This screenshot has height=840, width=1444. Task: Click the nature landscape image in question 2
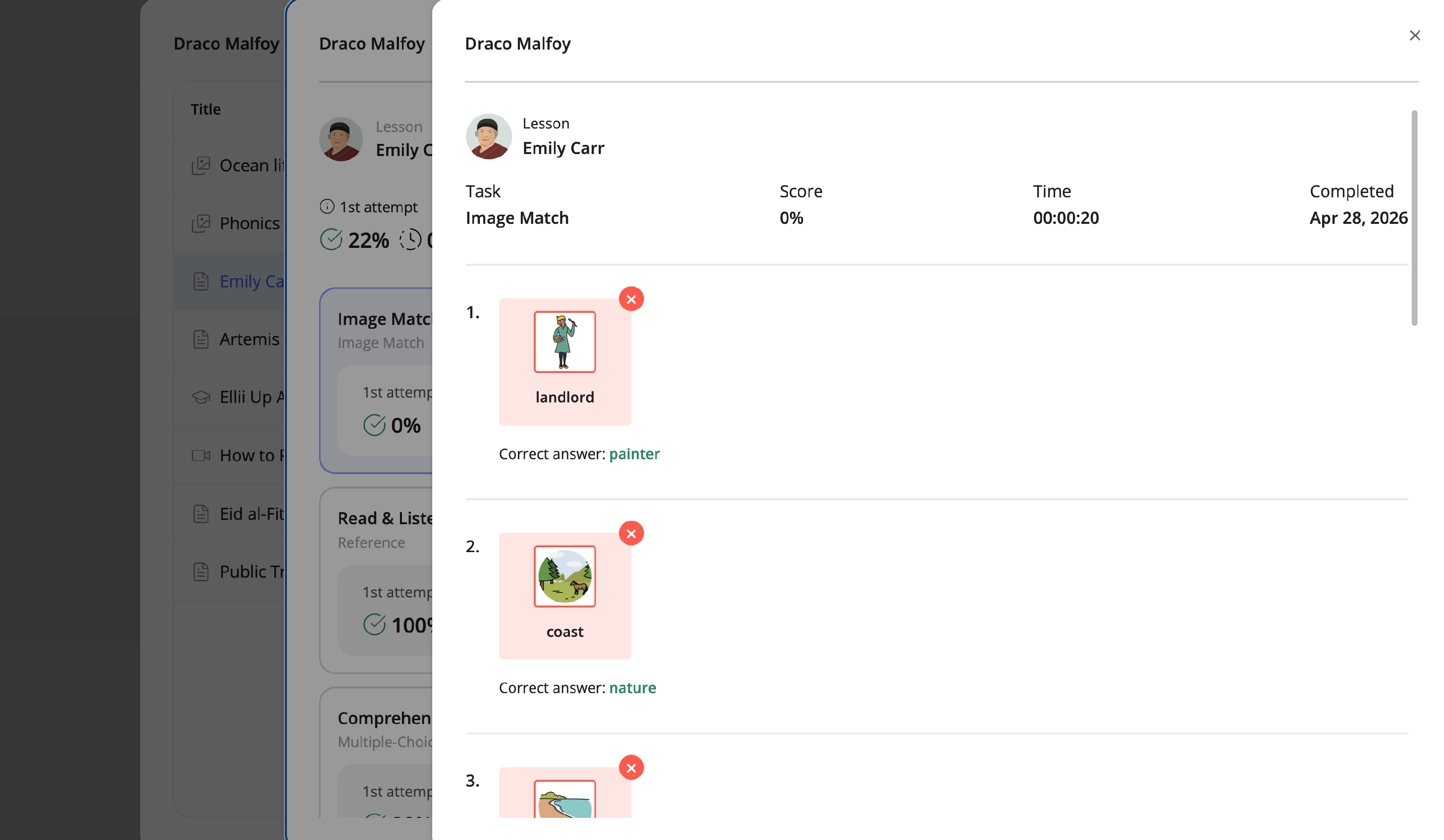coord(565,576)
